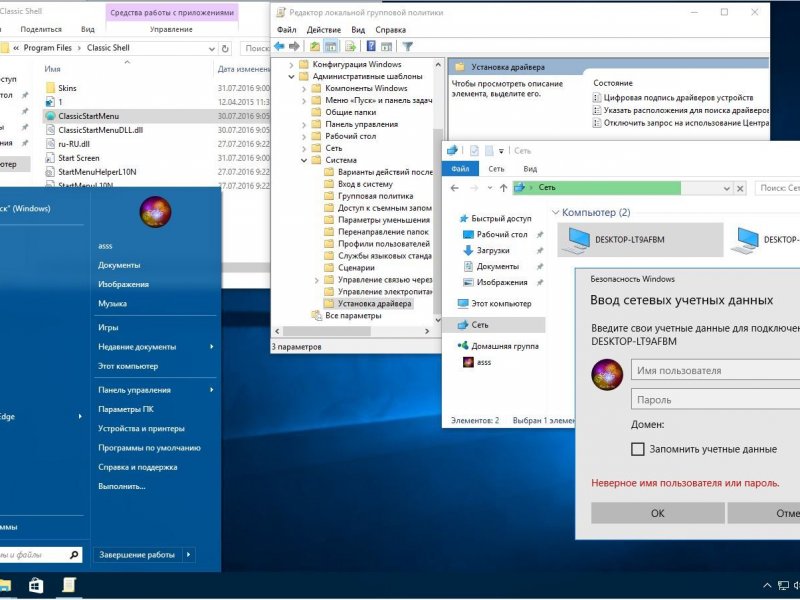Open Documents from the start menu
Viewport: 800px width, 600px height.
pos(119,265)
